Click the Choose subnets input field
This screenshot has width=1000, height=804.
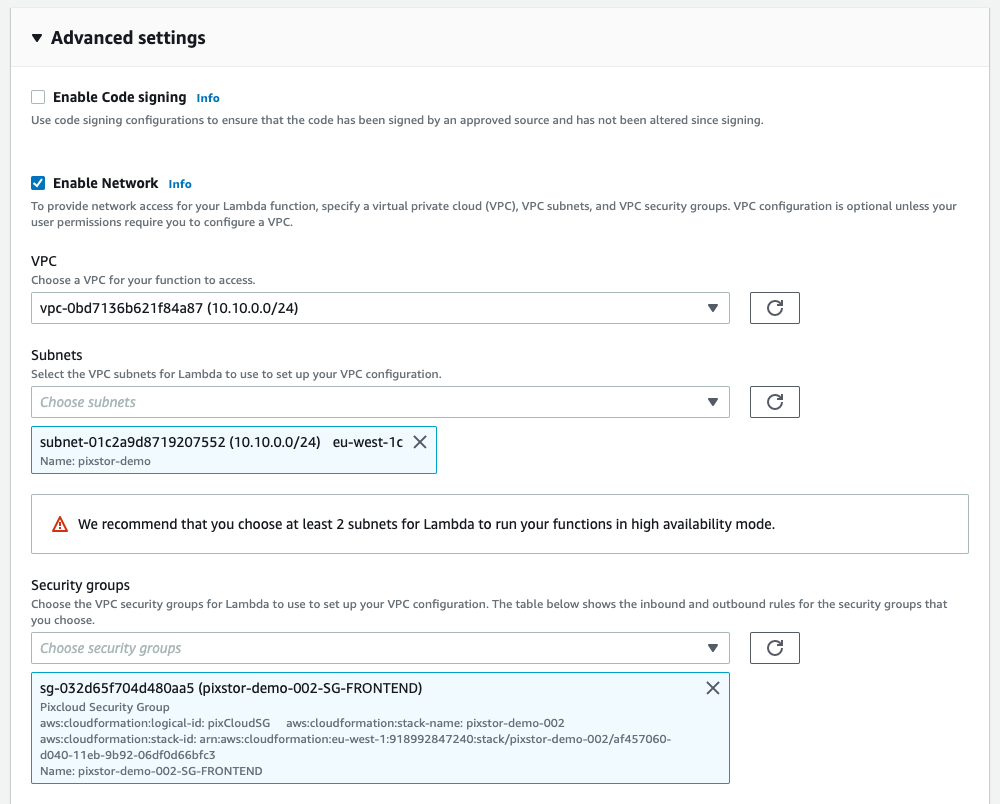(x=300, y=402)
